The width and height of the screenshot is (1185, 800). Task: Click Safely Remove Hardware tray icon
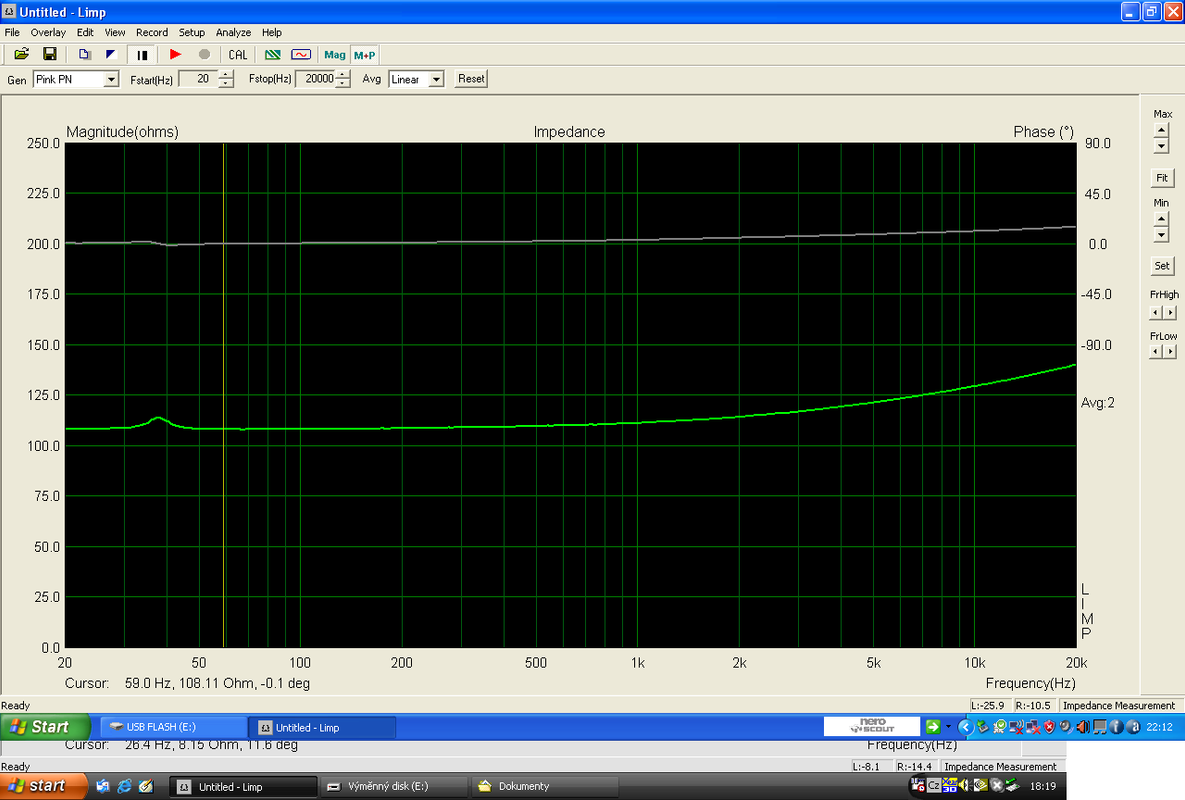coord(982,727)
